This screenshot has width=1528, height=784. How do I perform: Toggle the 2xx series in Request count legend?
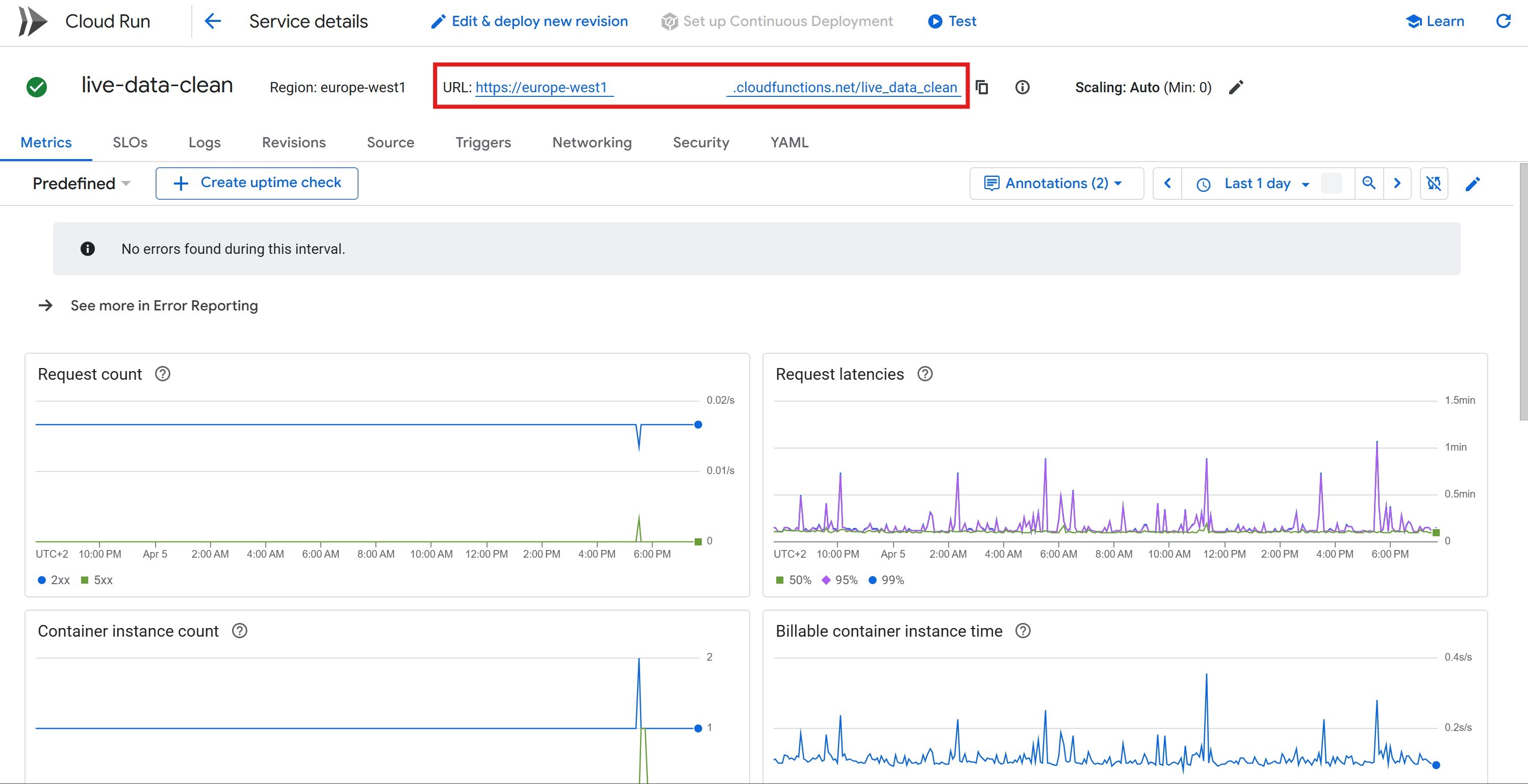(54, 580)
